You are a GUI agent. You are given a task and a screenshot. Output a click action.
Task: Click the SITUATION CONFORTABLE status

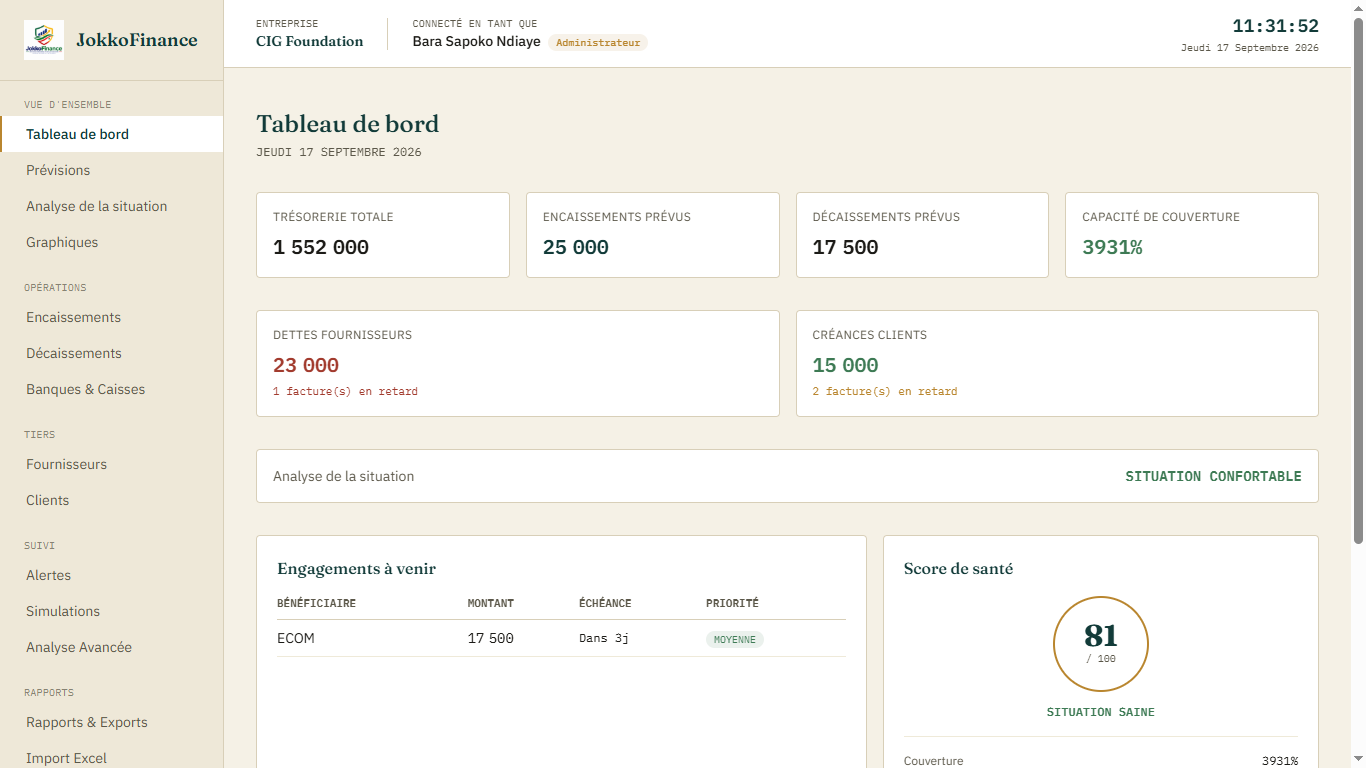1214,476
